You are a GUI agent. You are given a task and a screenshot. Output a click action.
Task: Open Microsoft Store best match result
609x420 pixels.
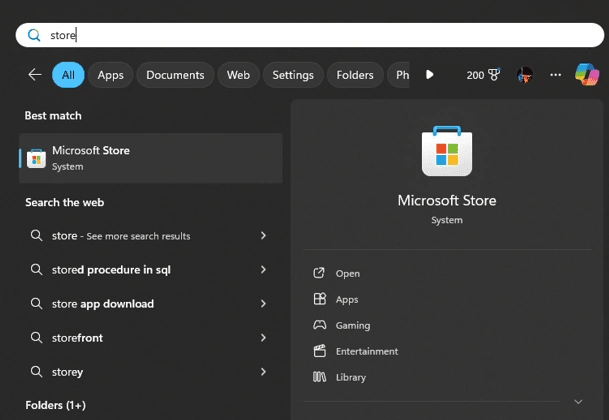151,158
